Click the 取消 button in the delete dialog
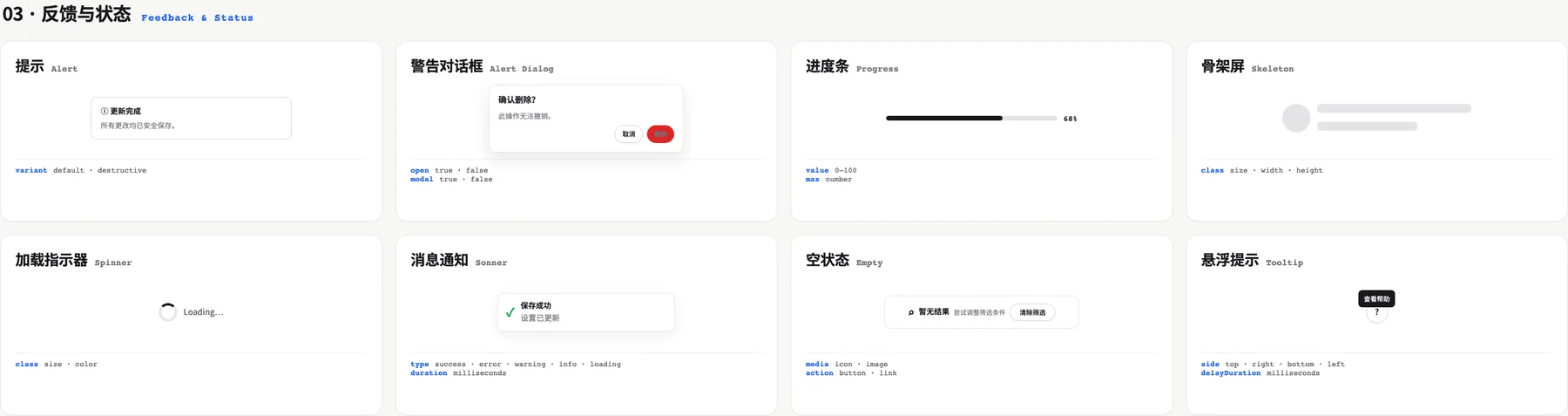Screen dimensions: 1568x416 [628, 134]
